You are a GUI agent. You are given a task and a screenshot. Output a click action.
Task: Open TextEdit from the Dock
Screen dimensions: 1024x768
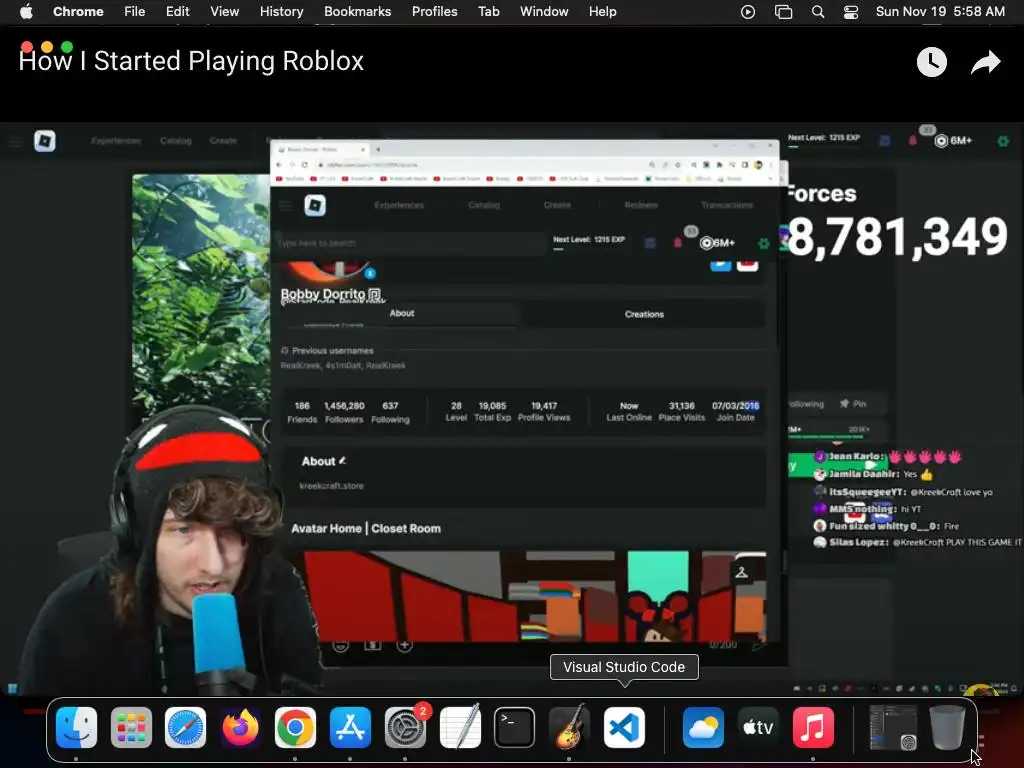(x=460, y=727)
